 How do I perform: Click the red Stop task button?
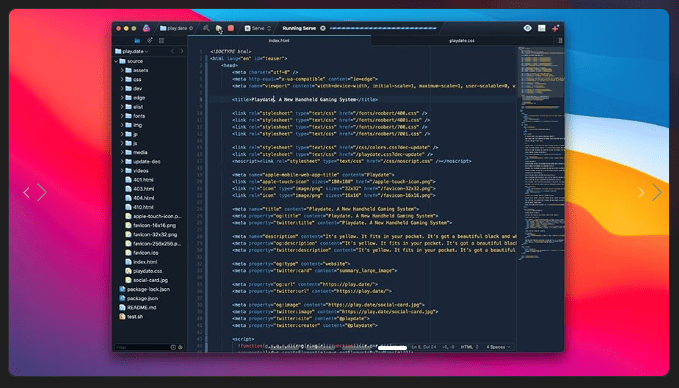231,28
